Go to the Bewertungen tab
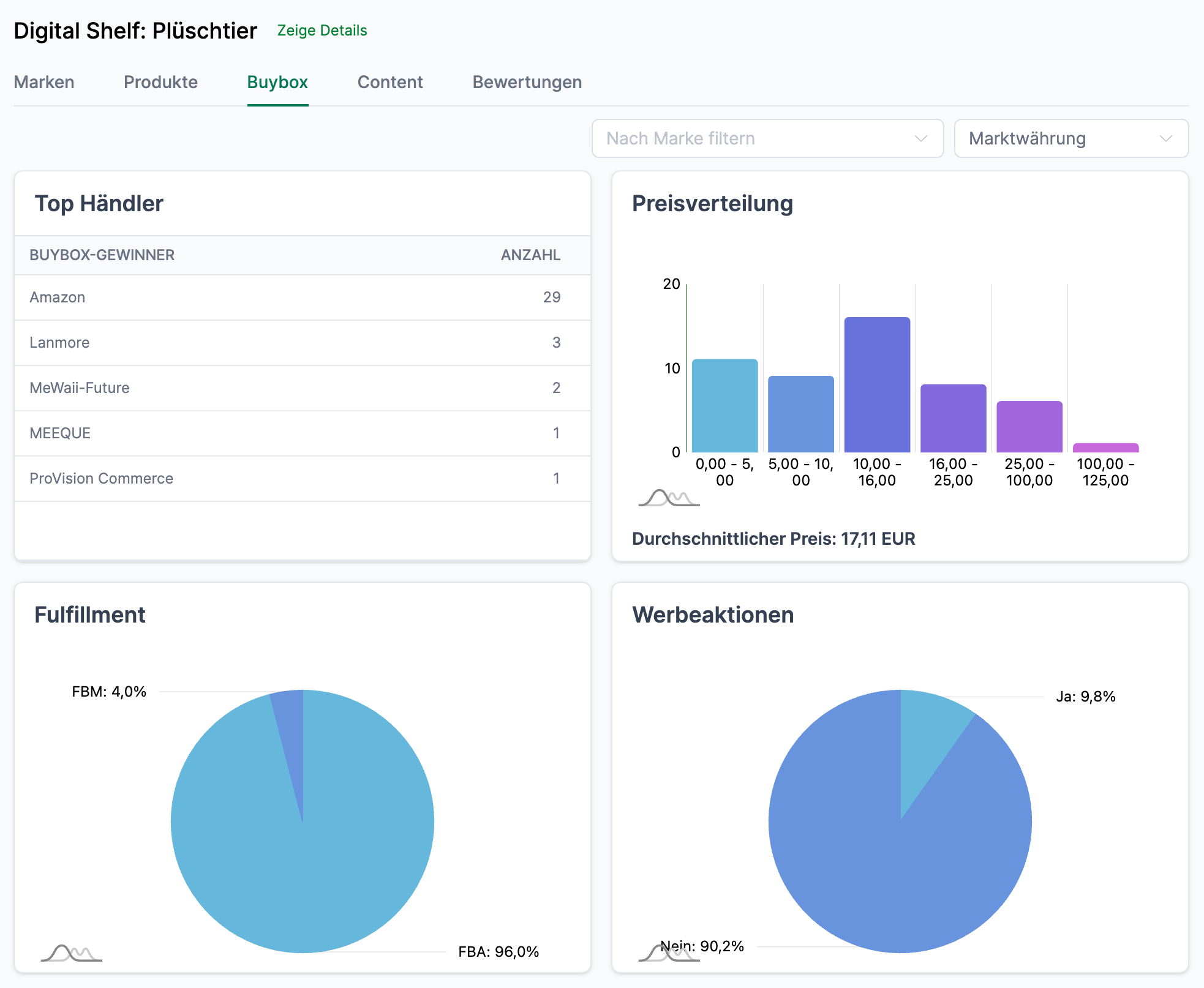The image size is (1204, 988). click(527, 82)
